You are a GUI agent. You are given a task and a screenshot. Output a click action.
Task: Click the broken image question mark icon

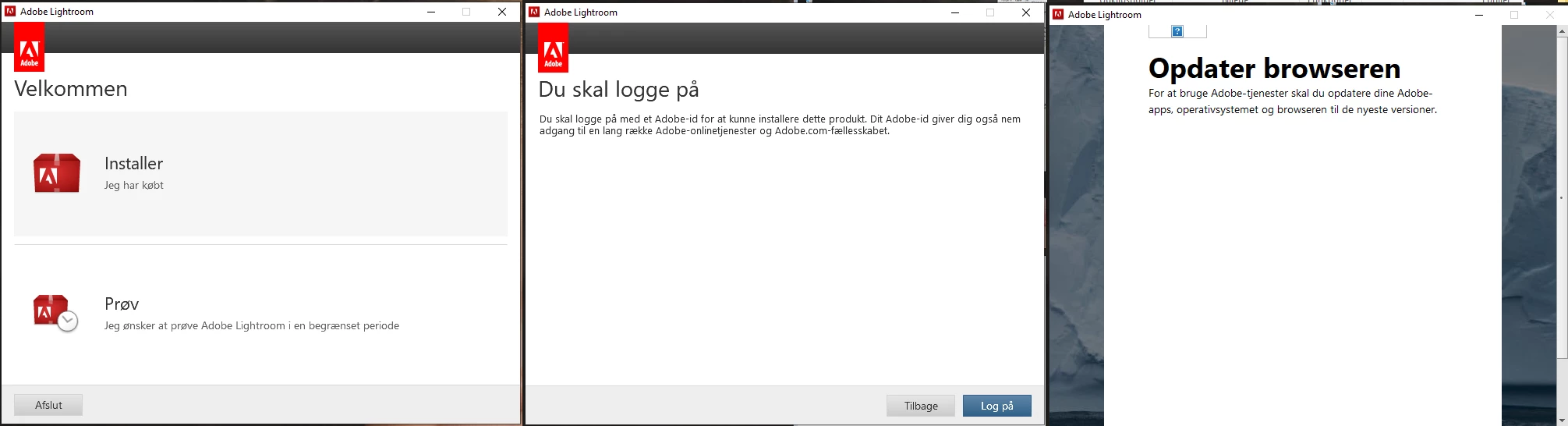[1177, 31]
